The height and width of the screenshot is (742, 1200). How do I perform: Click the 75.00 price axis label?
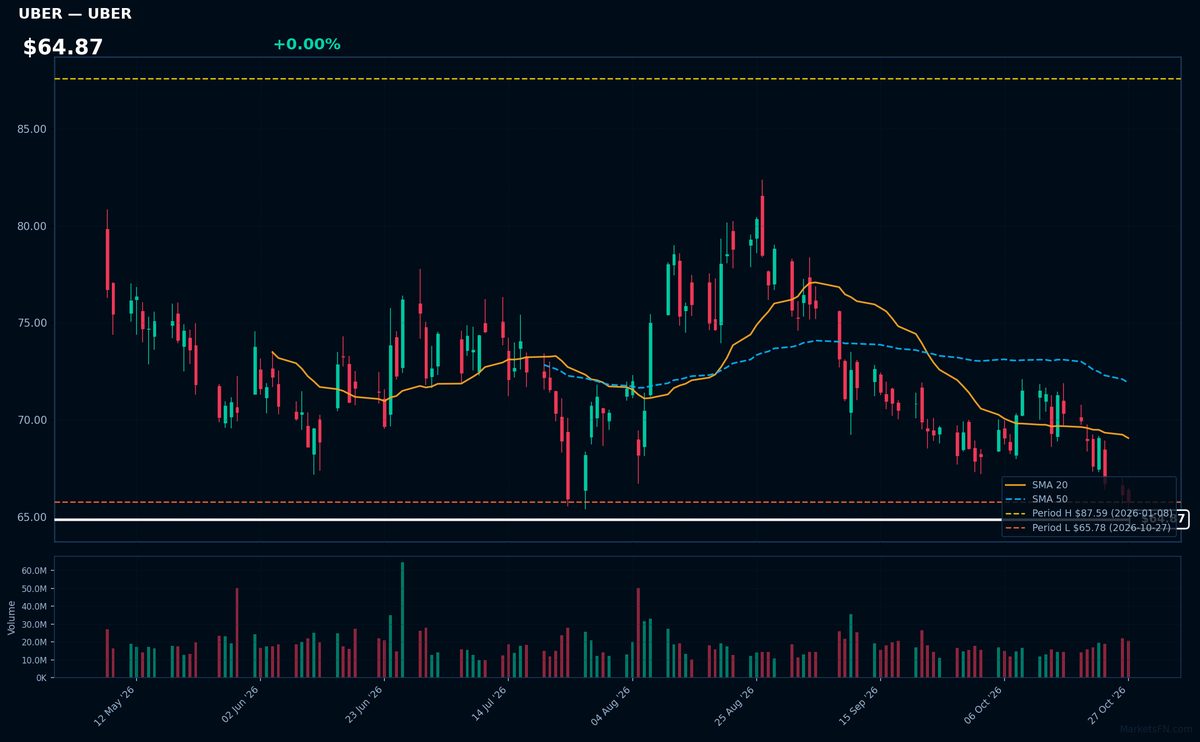(x=33, y=323)
